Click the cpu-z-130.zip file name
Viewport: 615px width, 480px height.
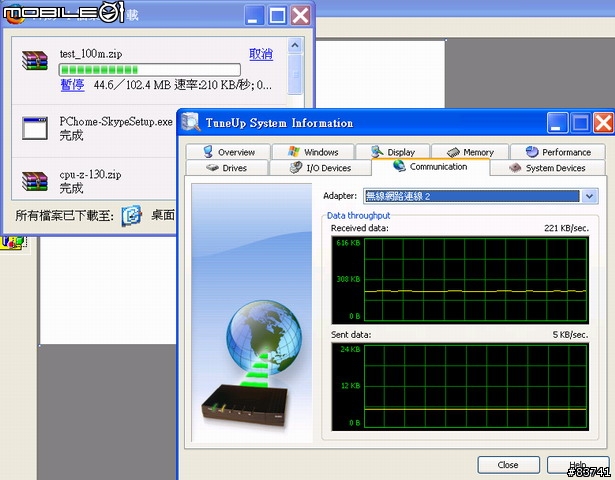[90, 175]
